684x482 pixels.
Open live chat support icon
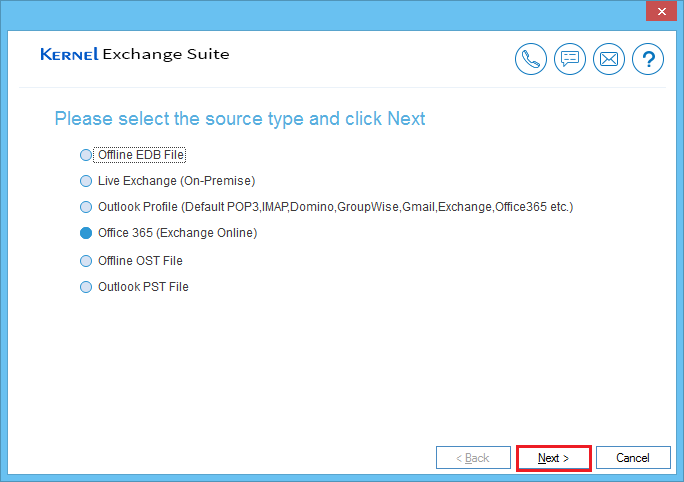point(570,59)
